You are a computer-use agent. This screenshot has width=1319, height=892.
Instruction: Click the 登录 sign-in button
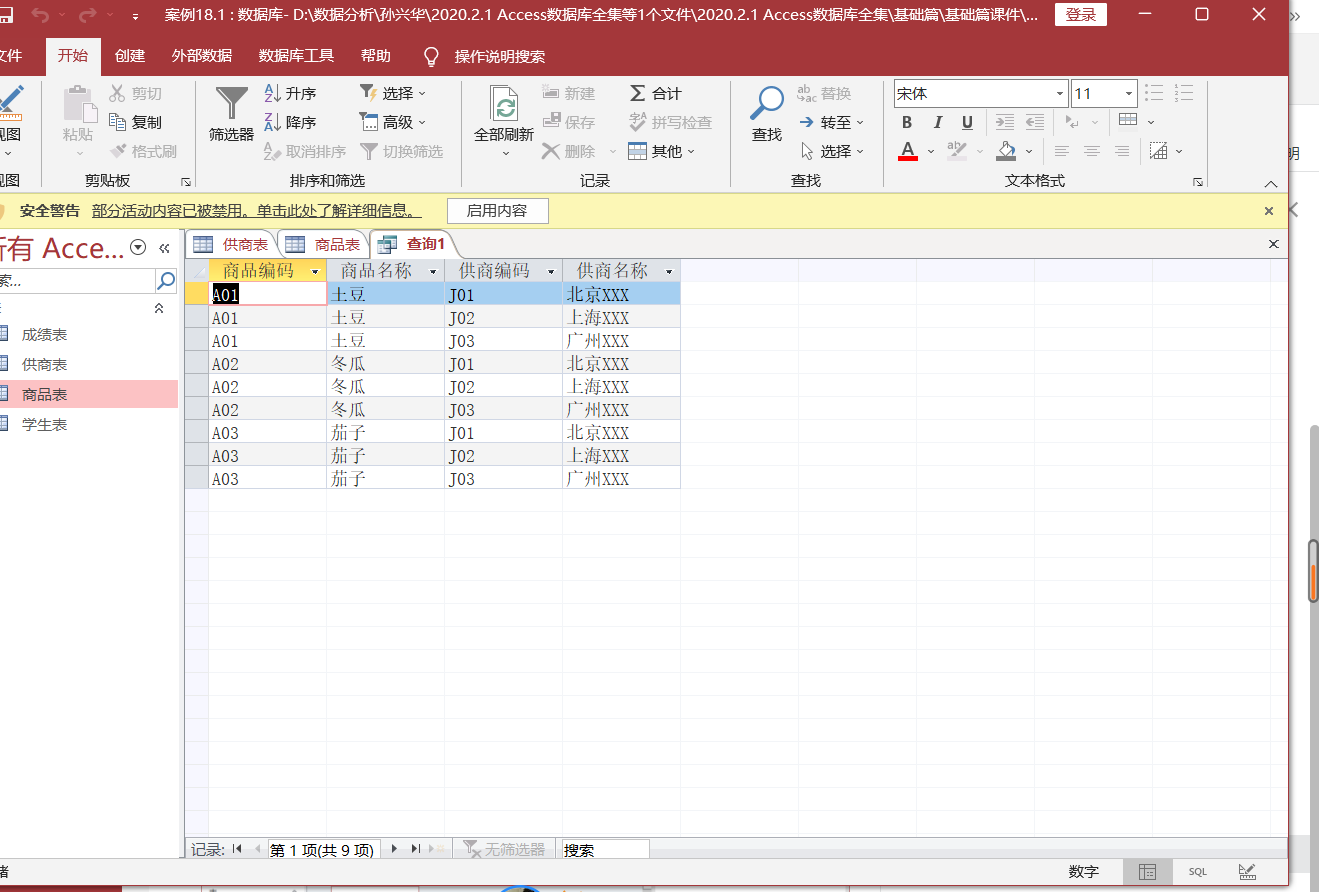1081,15
